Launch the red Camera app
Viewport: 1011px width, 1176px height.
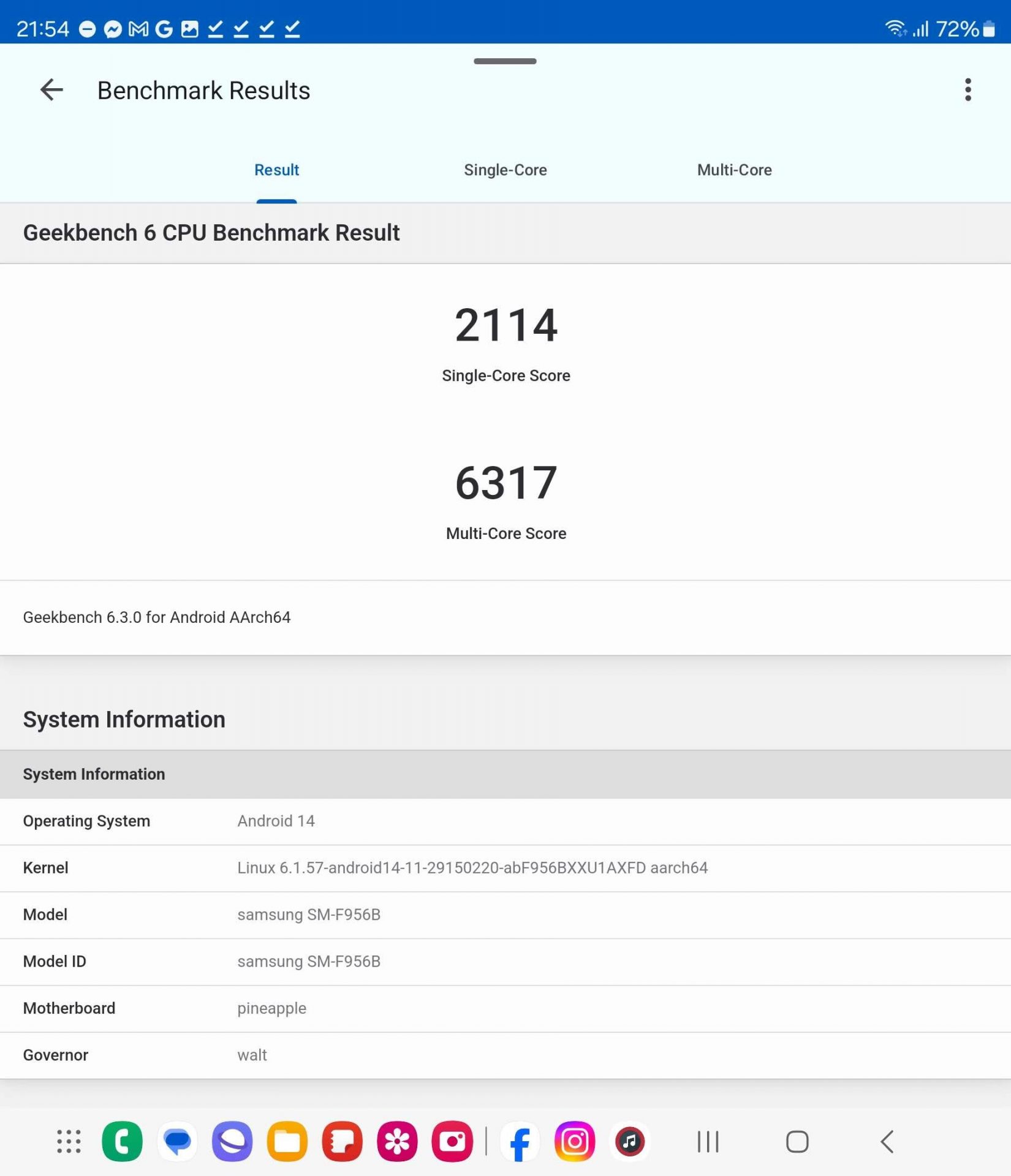tap(452, 1141)
